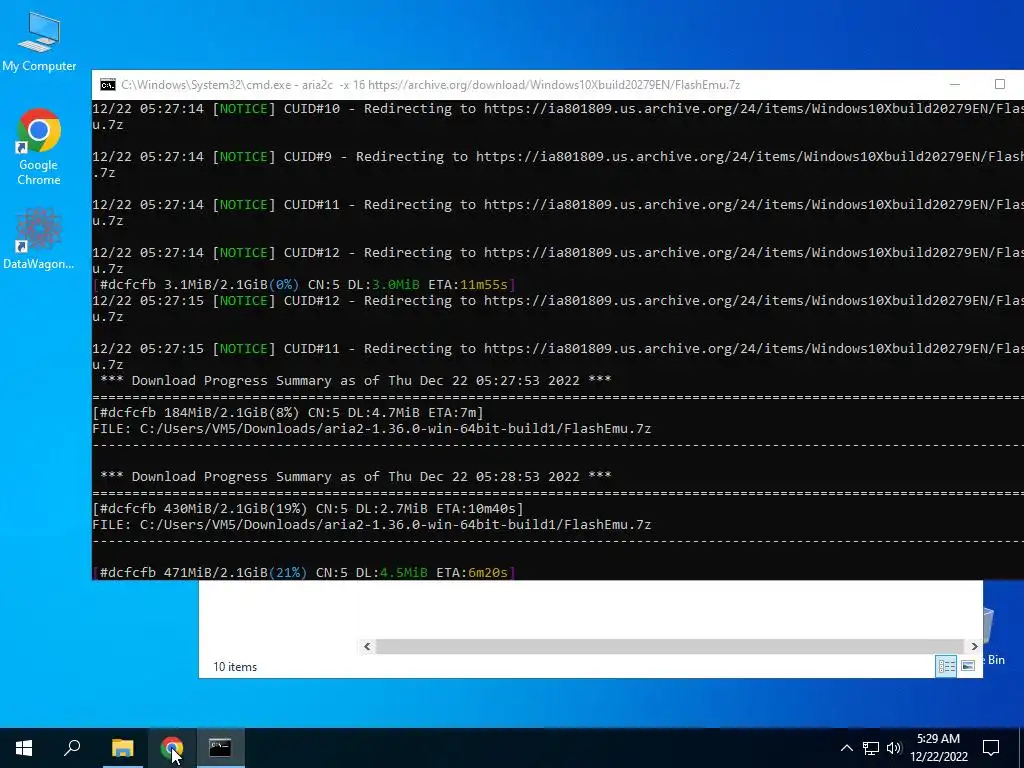The image size is (1024, 768).
Task: Open the network status tray icon
Action: tap(871, 748)
